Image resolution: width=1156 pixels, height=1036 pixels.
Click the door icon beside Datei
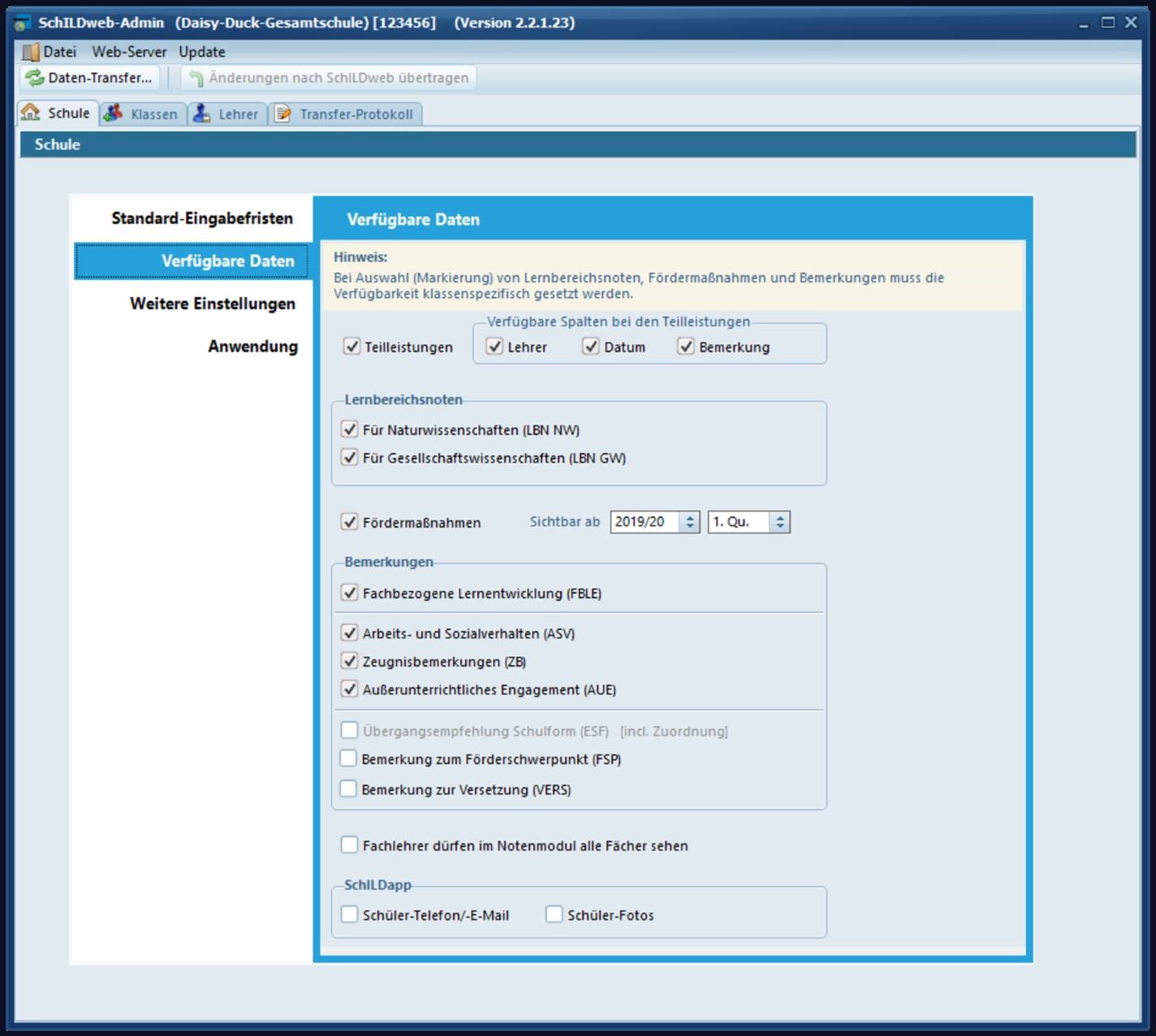coord(31,52)
